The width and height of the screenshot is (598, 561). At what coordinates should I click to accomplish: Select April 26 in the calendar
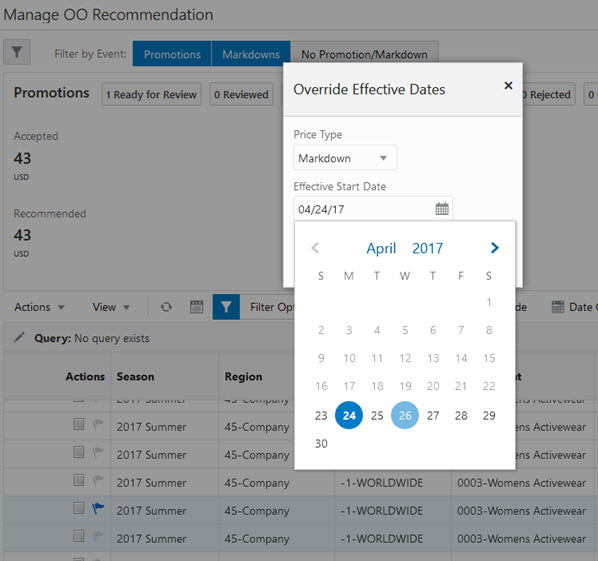coord(405,415)
